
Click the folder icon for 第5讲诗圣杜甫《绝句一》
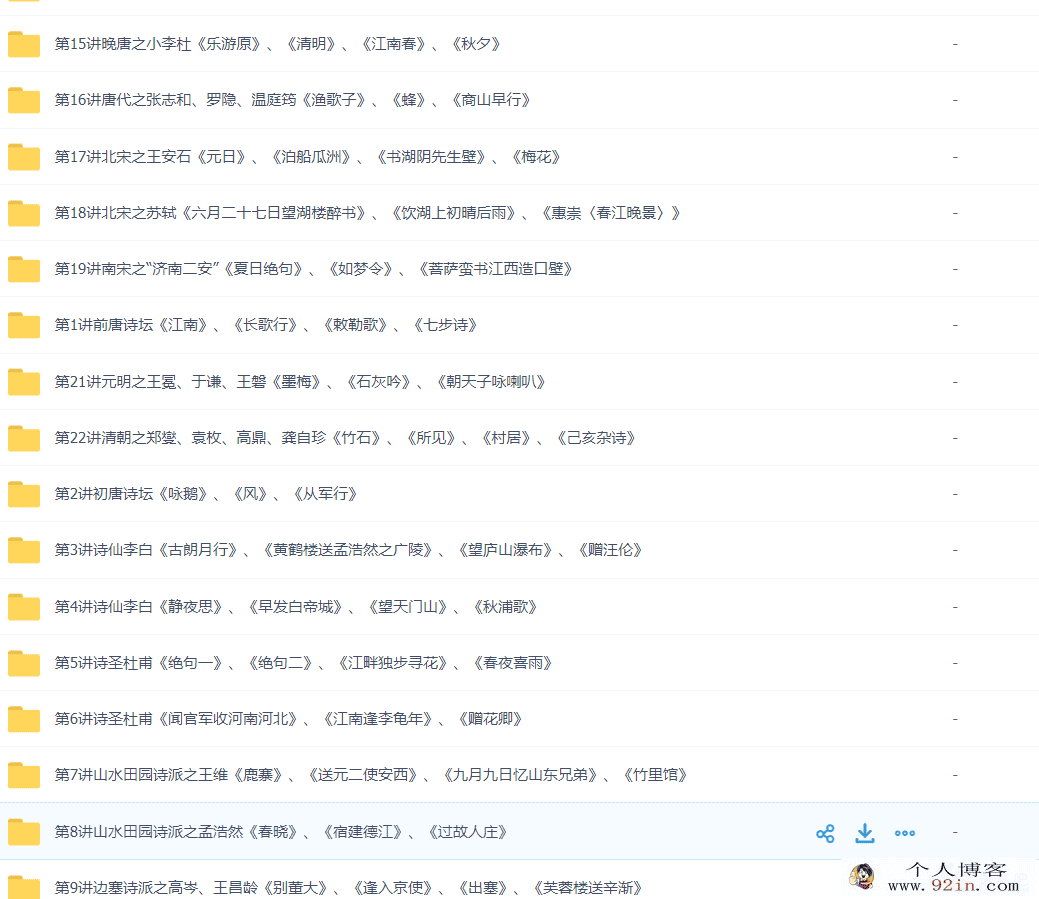(24, 663)
